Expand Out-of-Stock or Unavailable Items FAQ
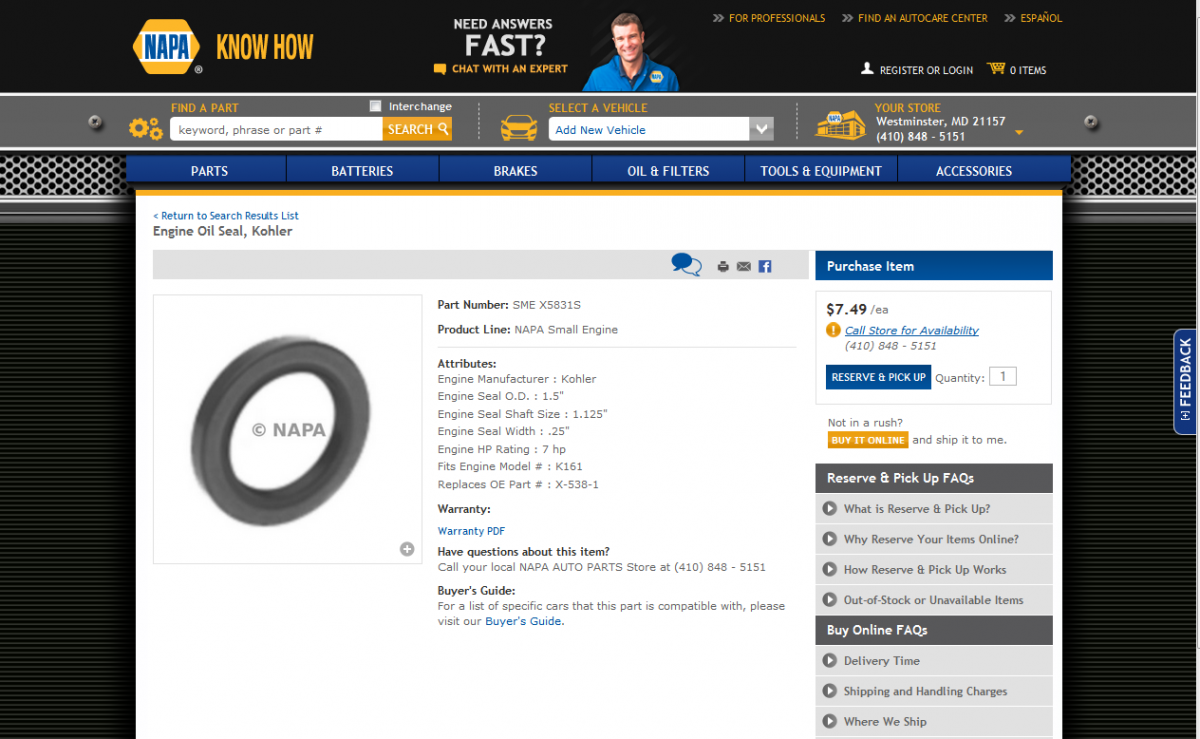1200x739 pixels. click(x=934, y=600)
